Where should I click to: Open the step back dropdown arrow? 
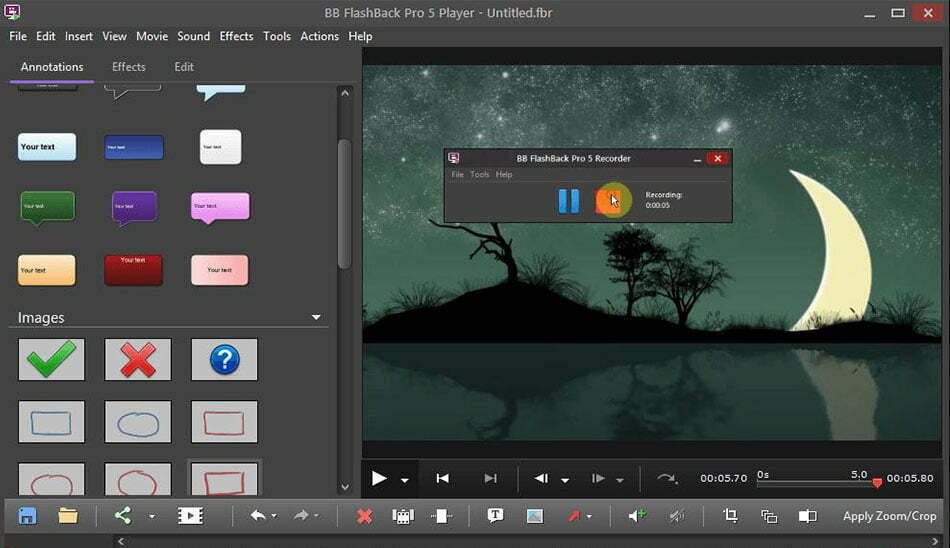pos(565,480)
